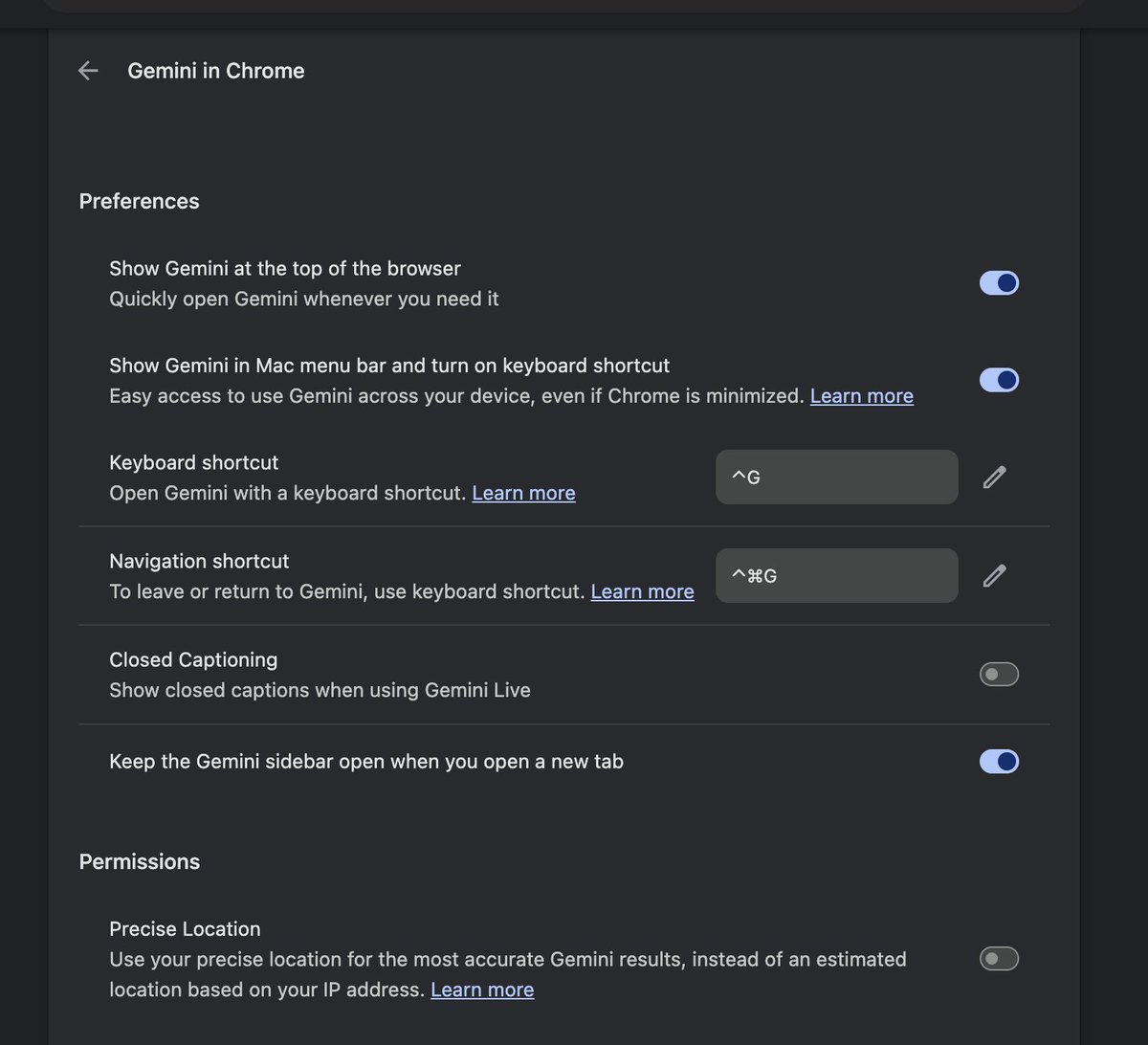
Task: Turn off Show Gemini in Mac menu bar
Action: pyautogui.click(x=999, y=380)
